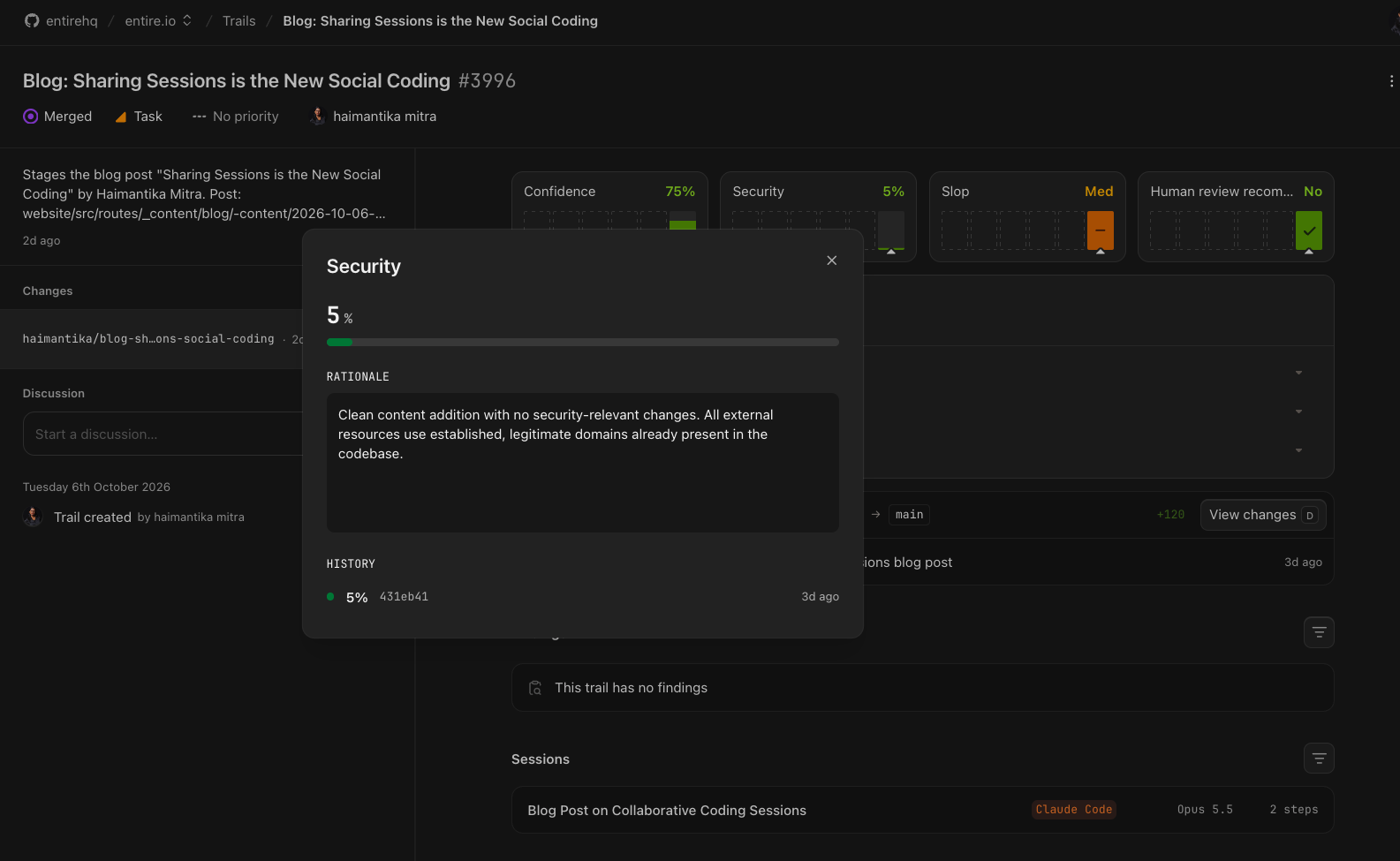Click the haimantika mitra avatar in the header
Image resolution: width=1400 pixels, height=861 pixels.
point(318,116)
